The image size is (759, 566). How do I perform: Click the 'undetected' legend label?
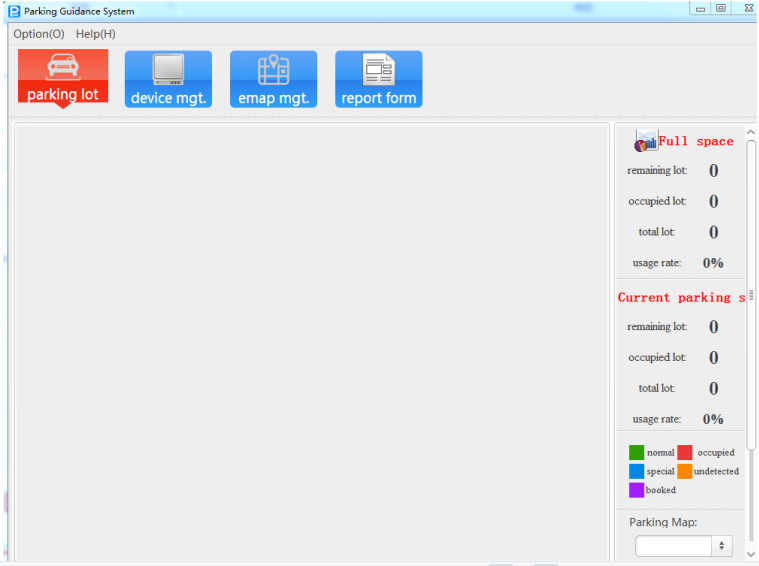pyautogui.click(x=716, y=471)
